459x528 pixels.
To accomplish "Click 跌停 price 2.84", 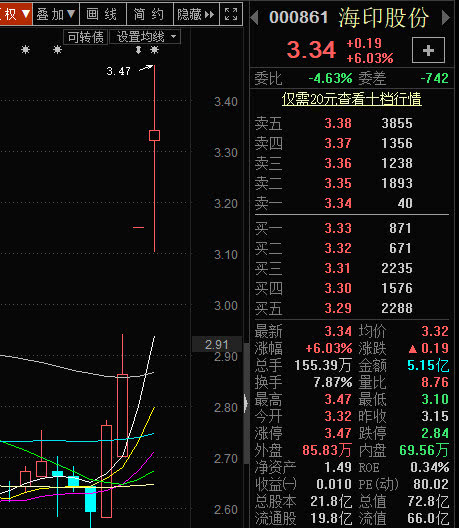I will [435, 433].
